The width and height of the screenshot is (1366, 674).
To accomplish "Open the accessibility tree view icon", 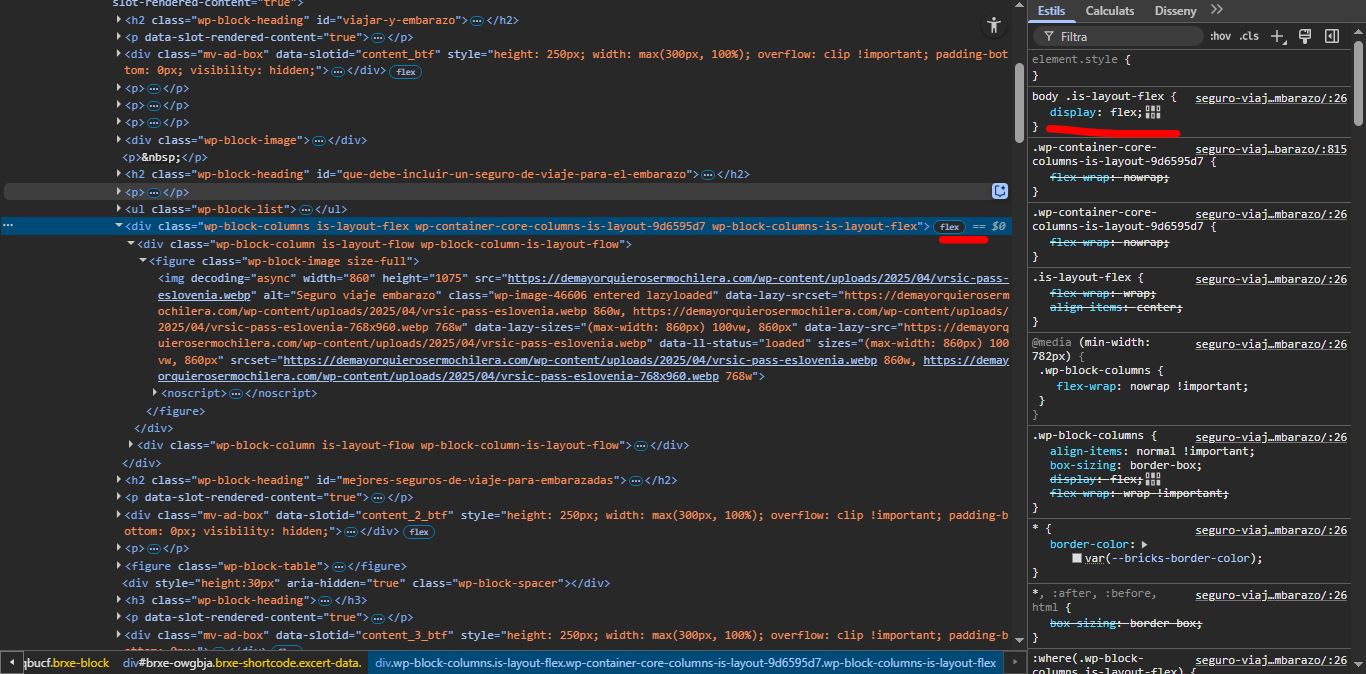I will click(993, 25).
